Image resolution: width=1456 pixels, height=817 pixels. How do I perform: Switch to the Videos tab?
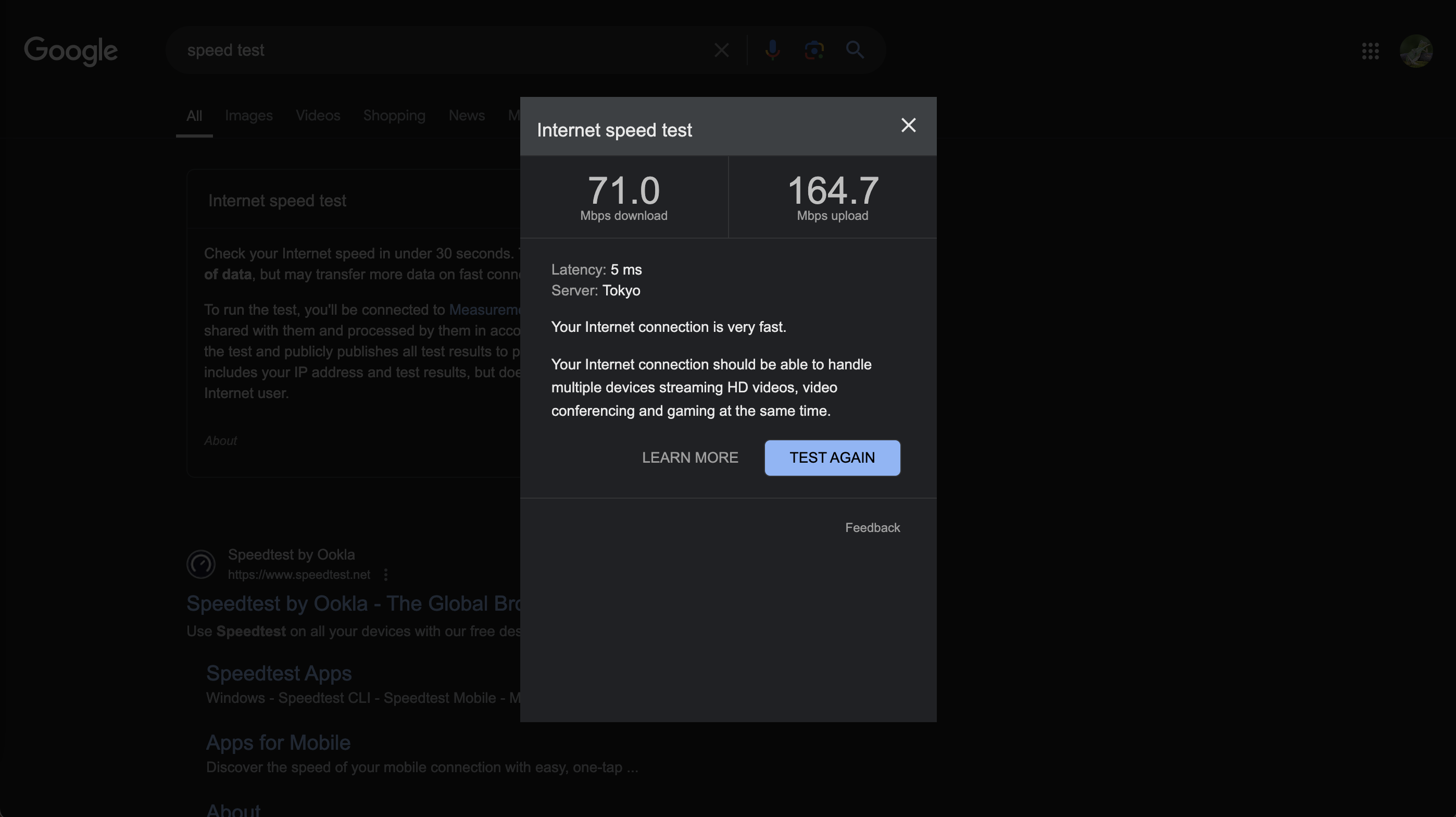click(318, 115)
